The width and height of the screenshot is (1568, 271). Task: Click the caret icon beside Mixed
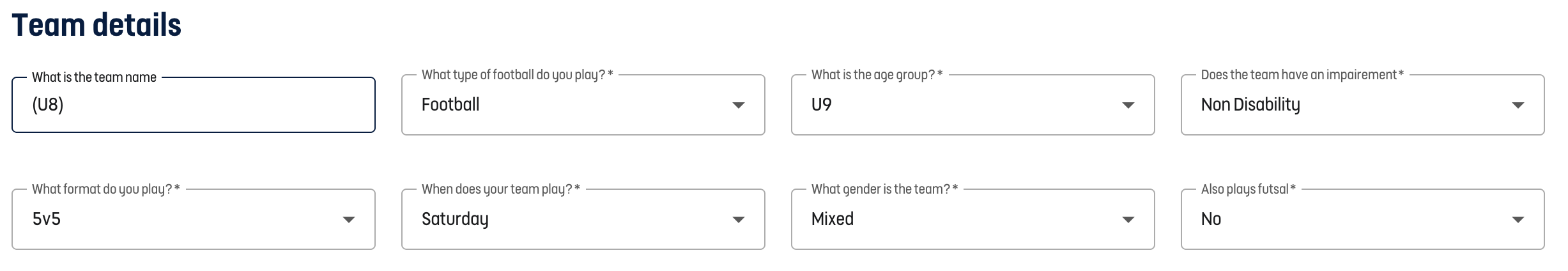pos(1128,219)
